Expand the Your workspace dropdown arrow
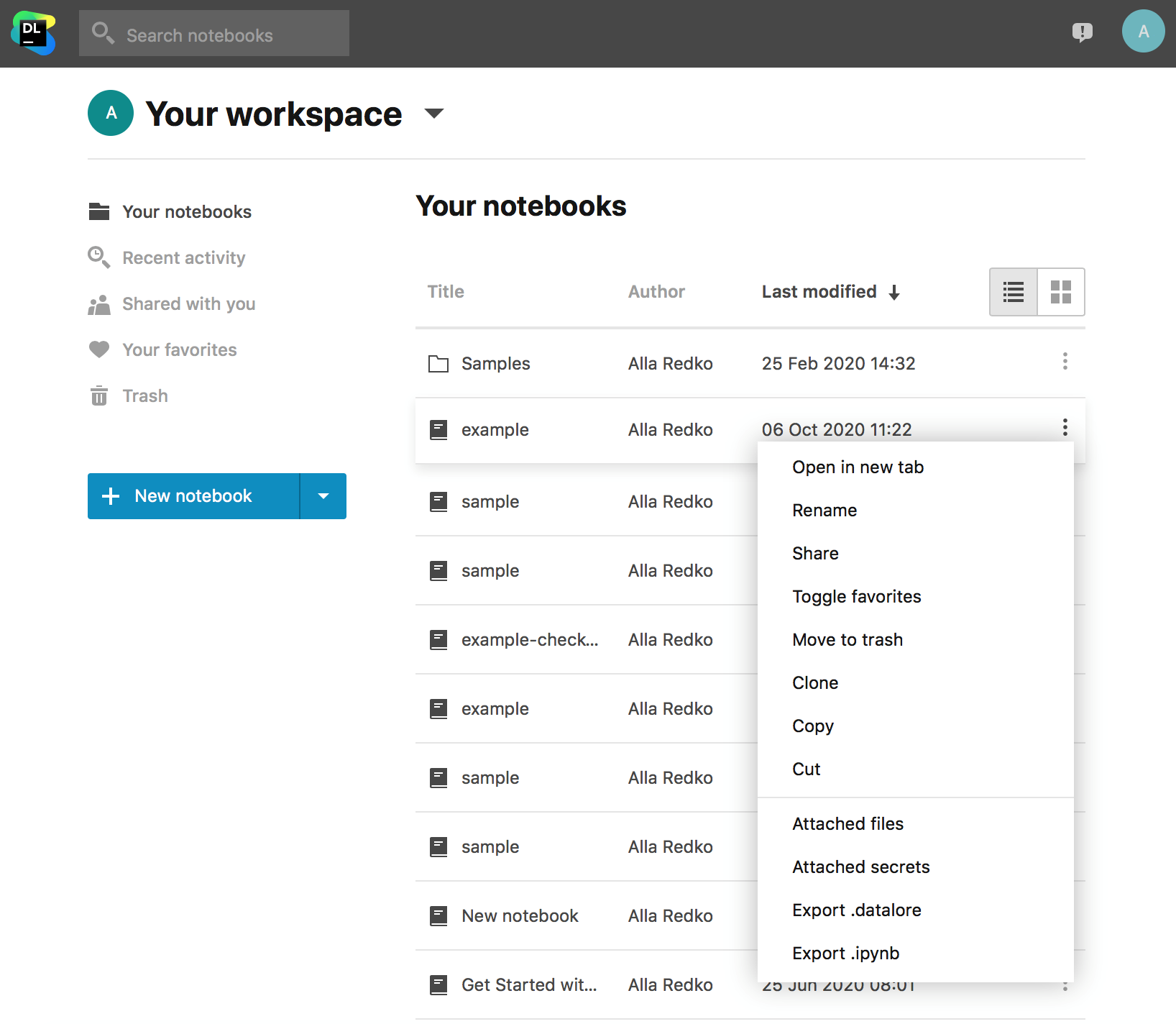Screen dimensions: 1176x1024 click(x=434, y=114)
